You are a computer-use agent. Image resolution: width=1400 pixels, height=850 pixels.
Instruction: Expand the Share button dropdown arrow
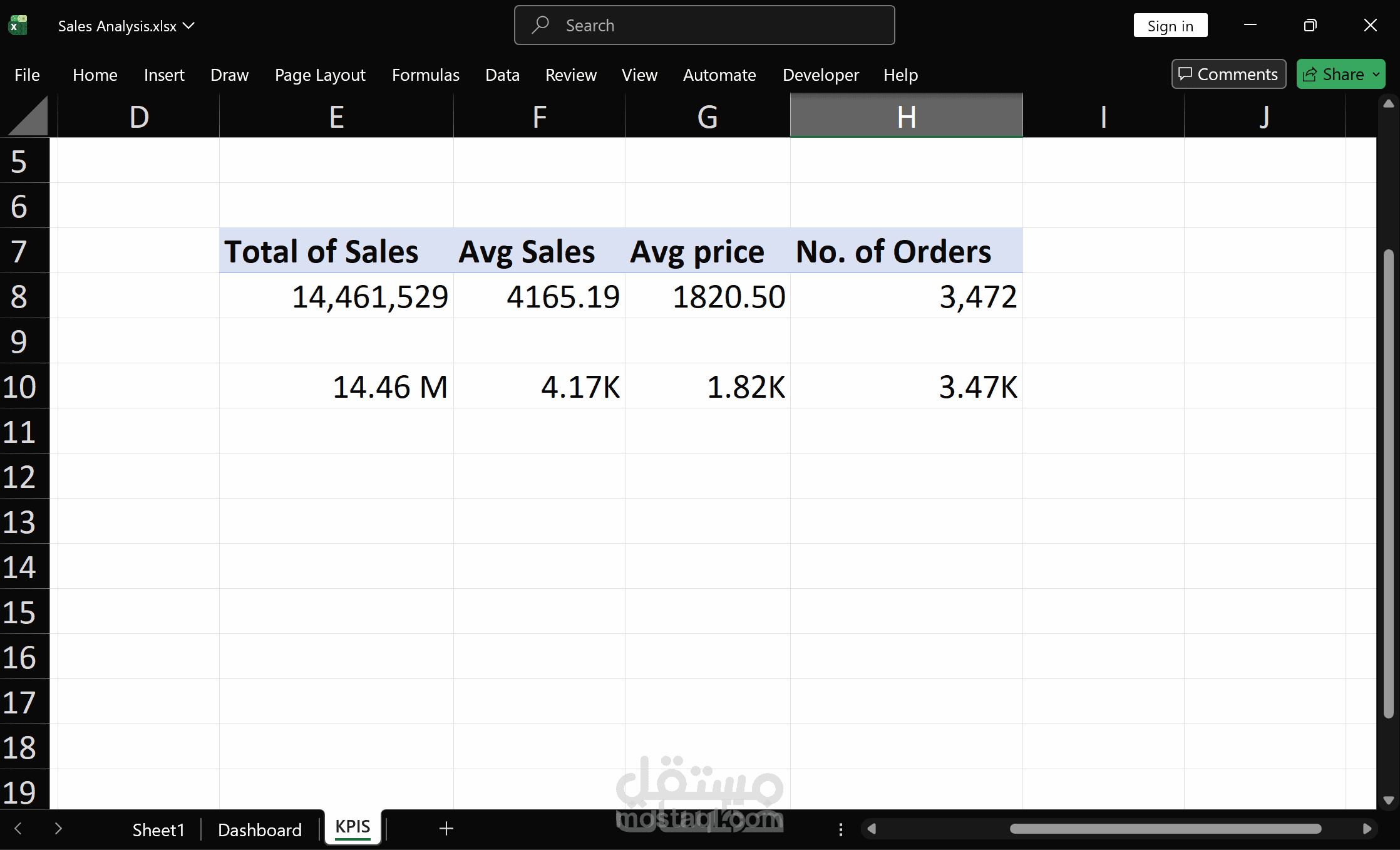point(1376,75)
